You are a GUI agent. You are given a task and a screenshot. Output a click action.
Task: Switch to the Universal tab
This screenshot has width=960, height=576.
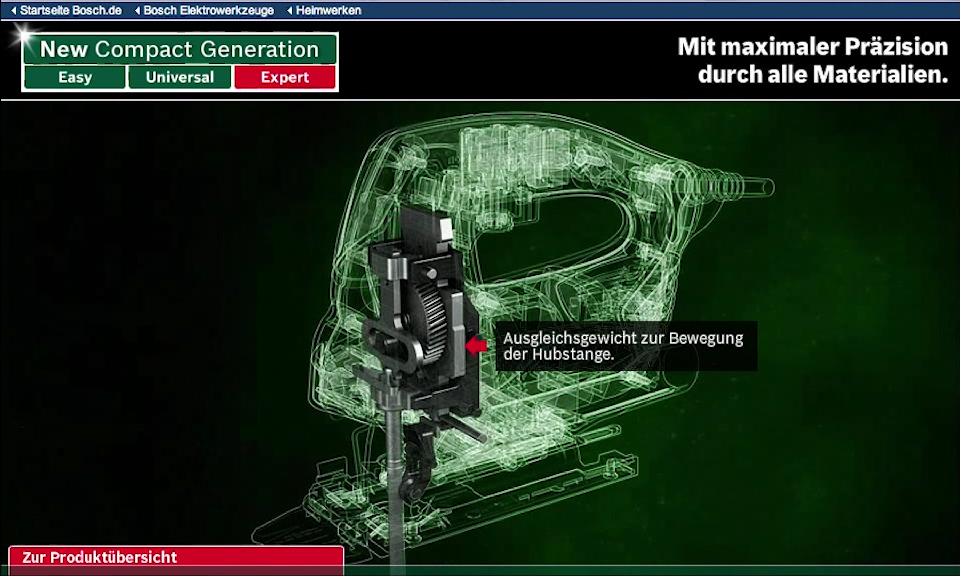[180, 77]
